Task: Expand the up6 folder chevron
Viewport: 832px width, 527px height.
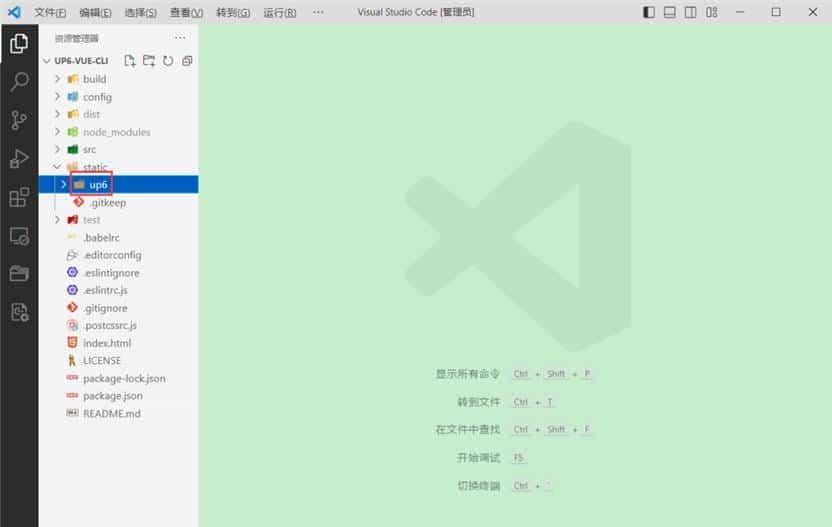Action: click(64, 184)
